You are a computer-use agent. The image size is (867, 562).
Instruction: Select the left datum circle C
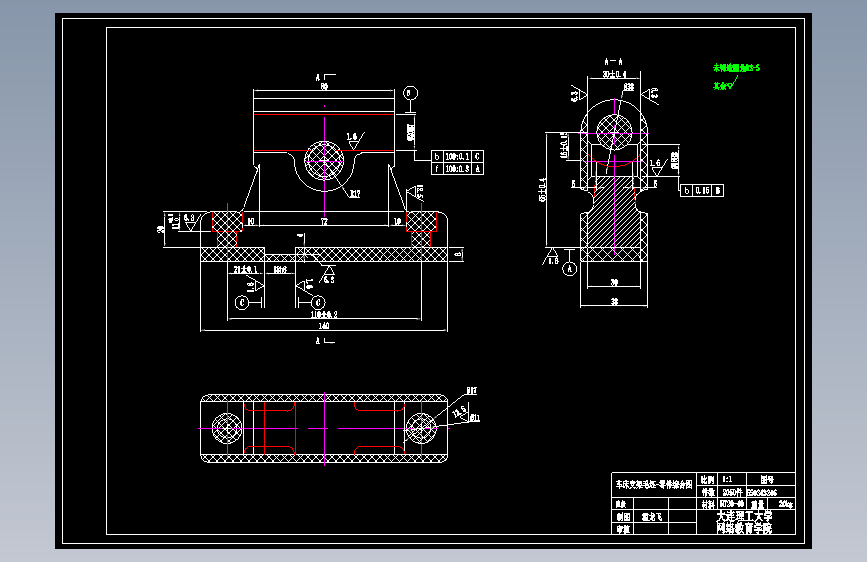click(242, 303)
